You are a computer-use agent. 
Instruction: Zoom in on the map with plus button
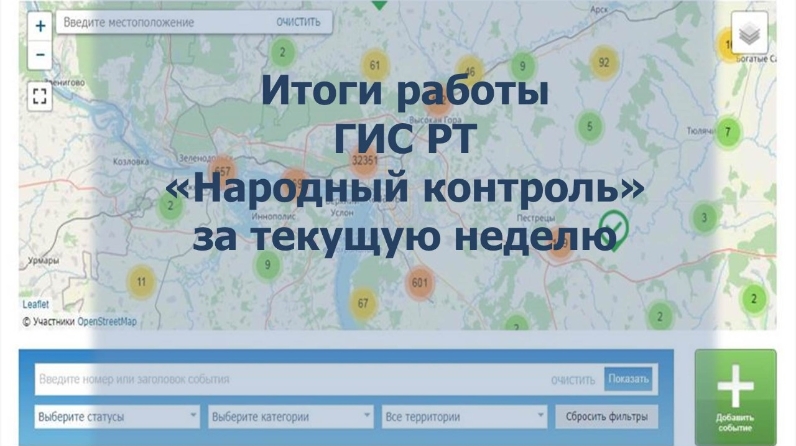40,26
